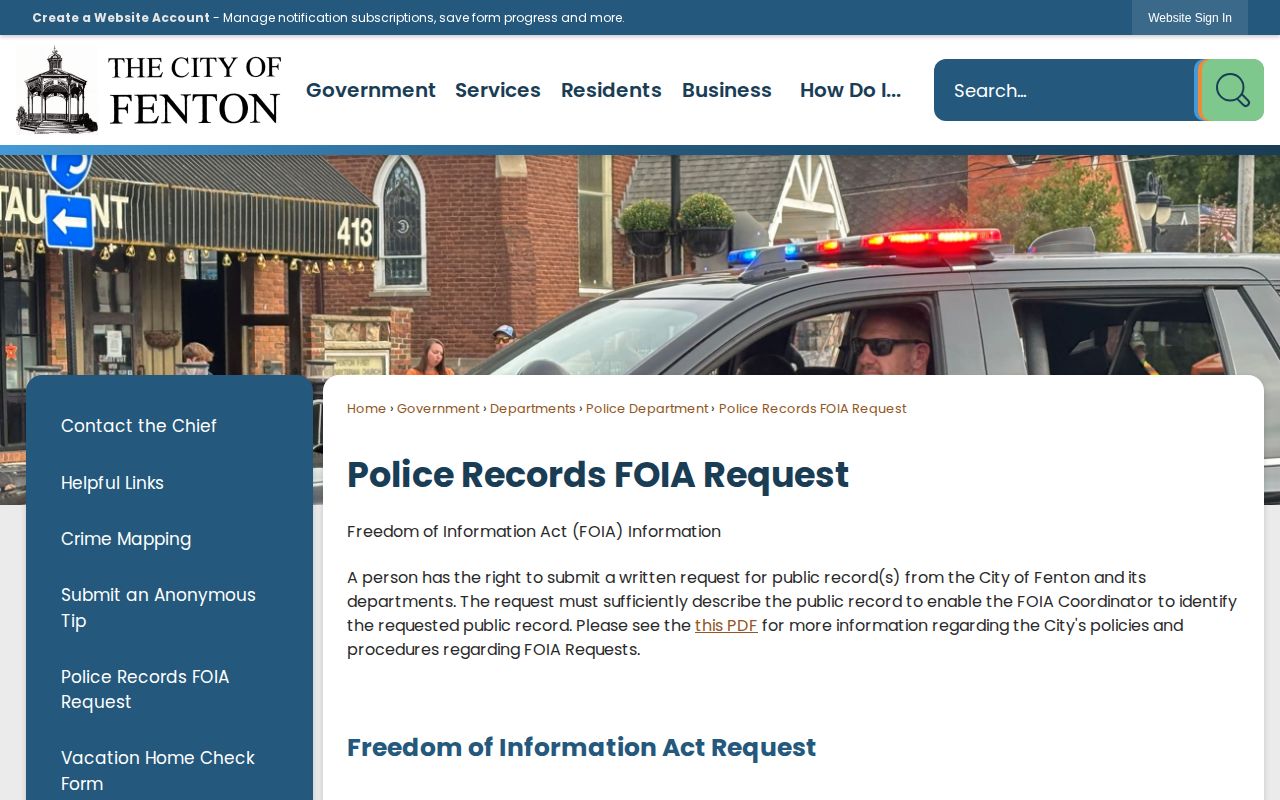Open the Government menu
The image size is (1280, 800).
371,90
